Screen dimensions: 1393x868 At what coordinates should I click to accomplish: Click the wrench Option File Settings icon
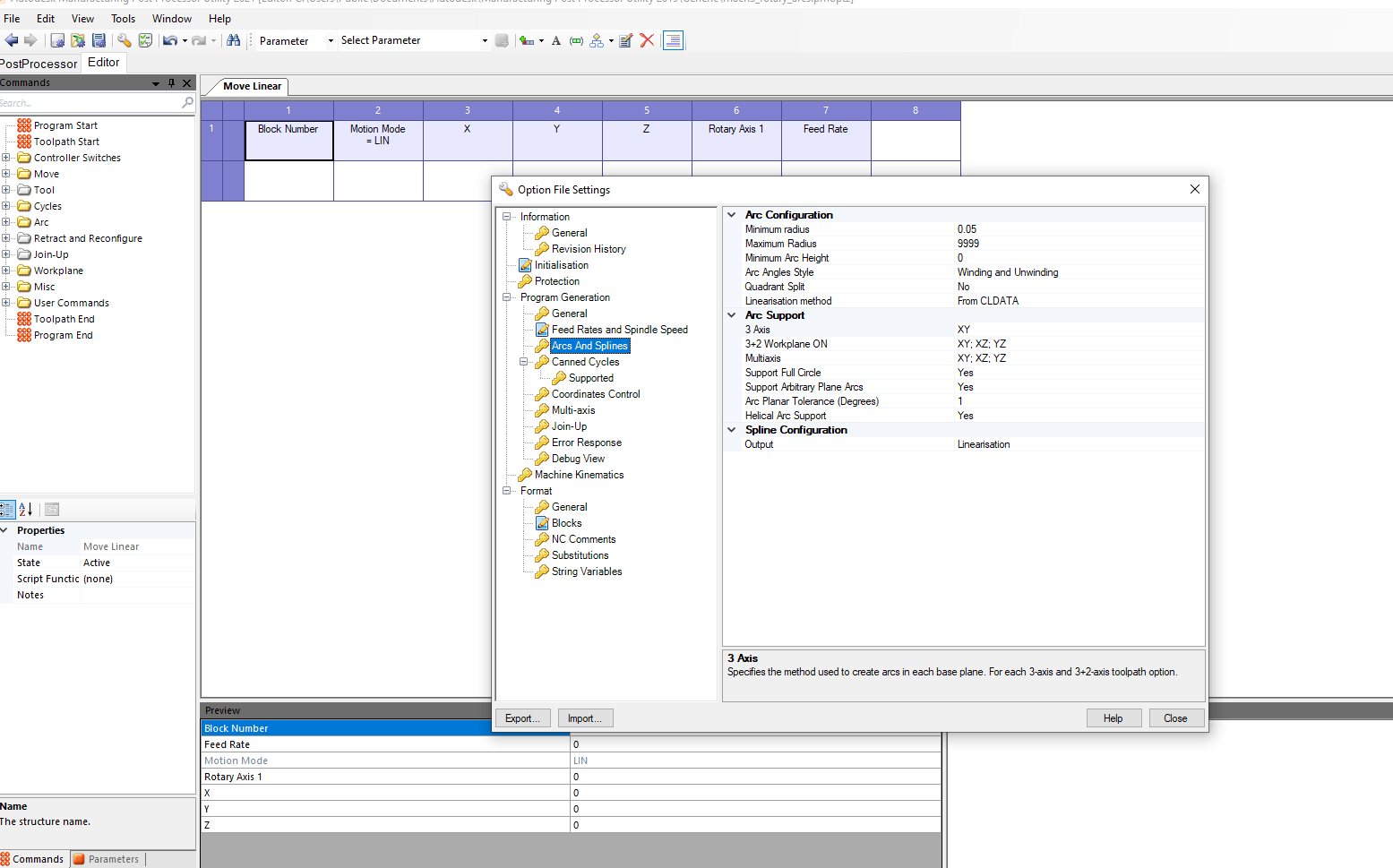pos(124,40)
